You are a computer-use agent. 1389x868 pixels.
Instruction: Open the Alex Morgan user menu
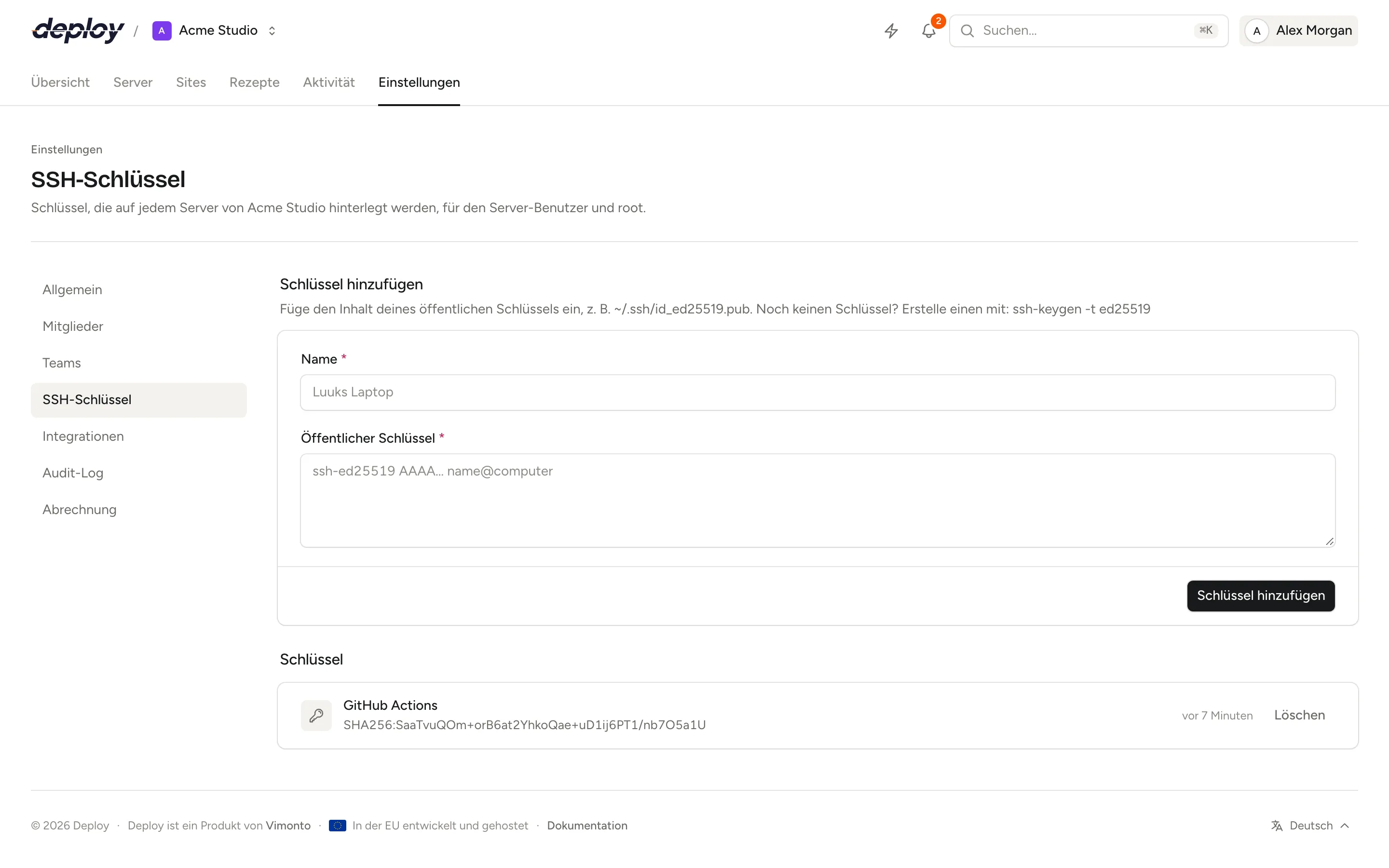point(1298,30)
